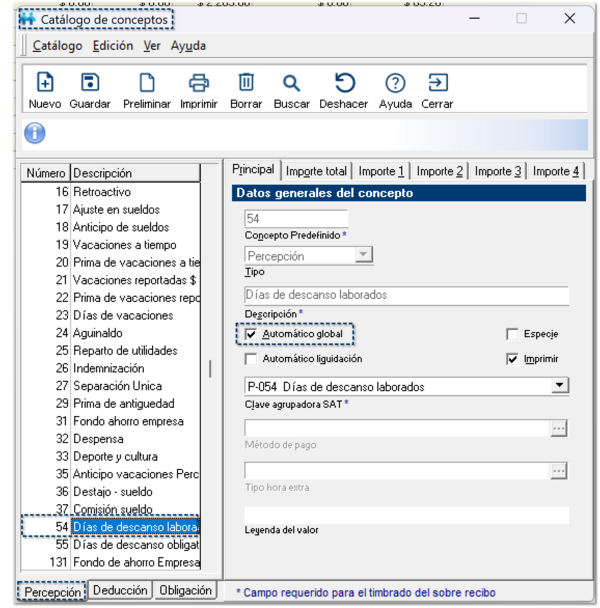Select row 26 Indemnización
Image resolution: width=600 pixels, height=608 pixels.
pos(111,368)
